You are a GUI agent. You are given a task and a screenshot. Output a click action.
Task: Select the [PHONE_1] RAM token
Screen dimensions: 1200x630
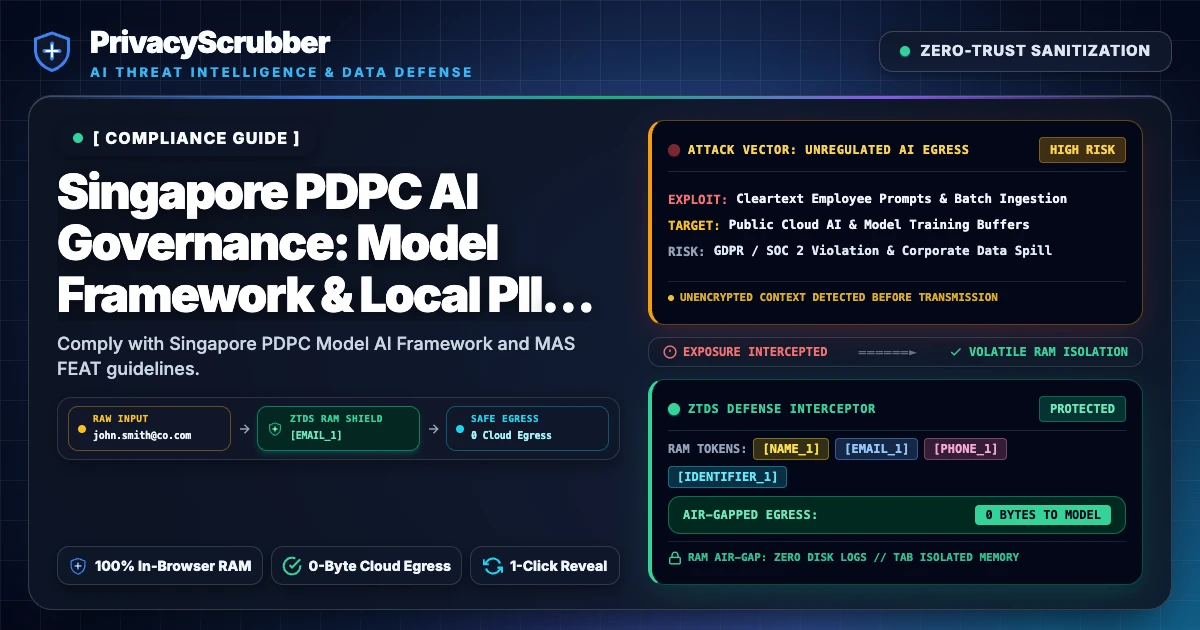coord(965,449)
